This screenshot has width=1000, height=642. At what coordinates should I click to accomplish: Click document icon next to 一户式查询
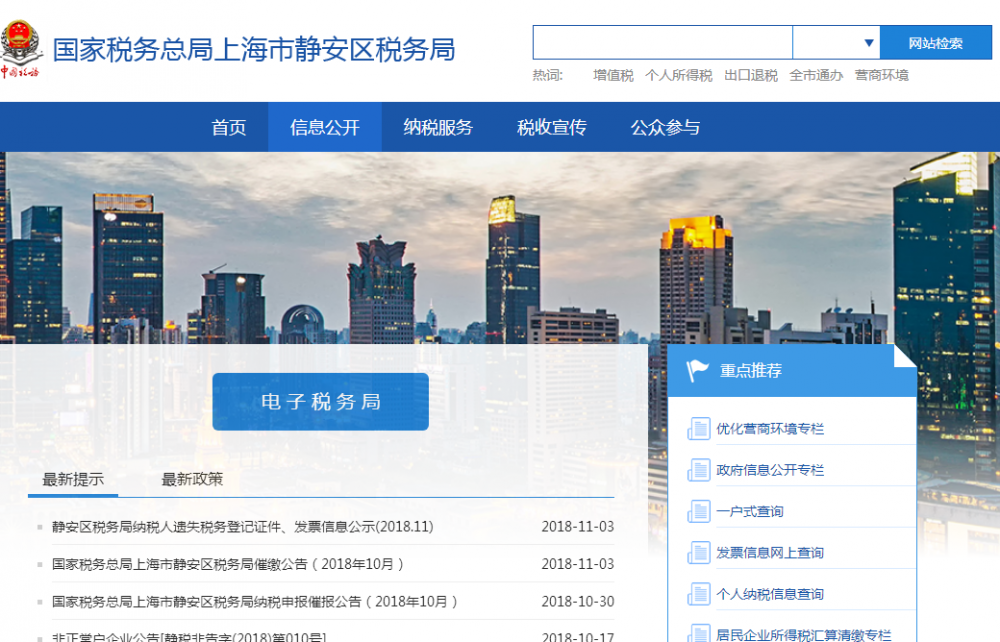click(x=698, y=512)
